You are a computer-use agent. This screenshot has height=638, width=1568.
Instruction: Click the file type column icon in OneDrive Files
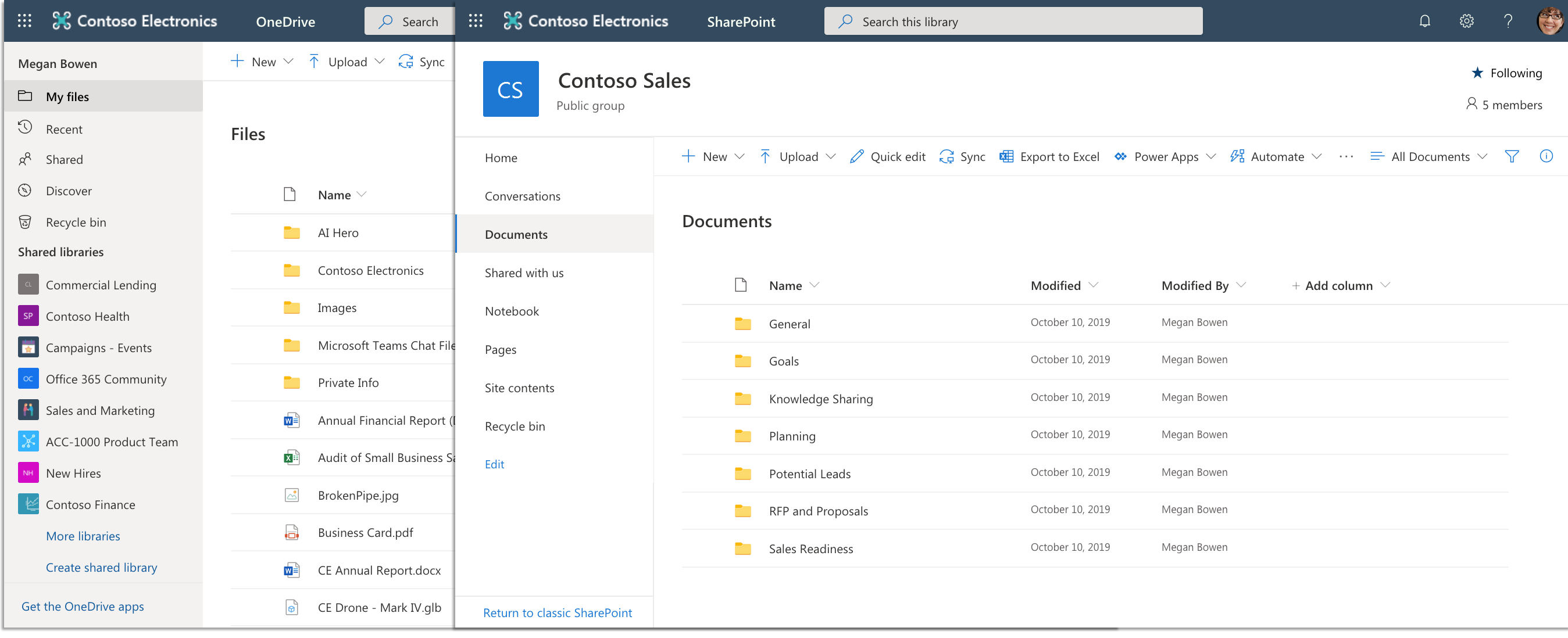pyautogui.click(x=290, y=194)
